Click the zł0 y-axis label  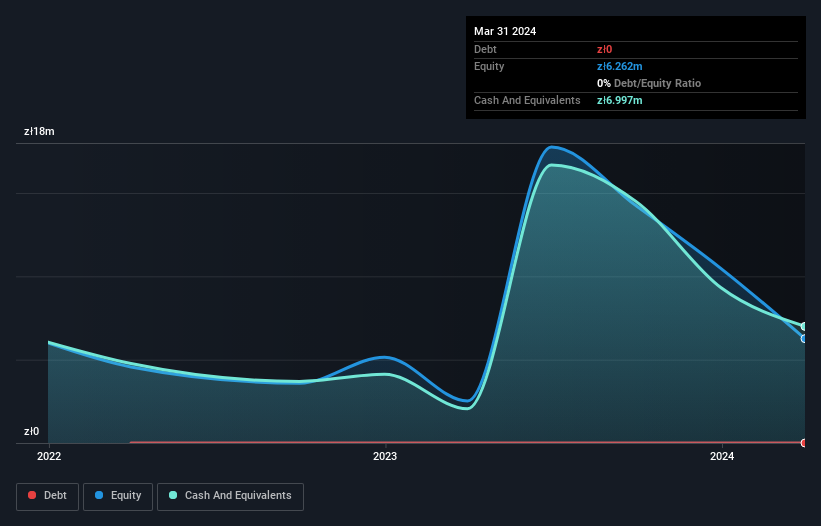coord(31,431)
